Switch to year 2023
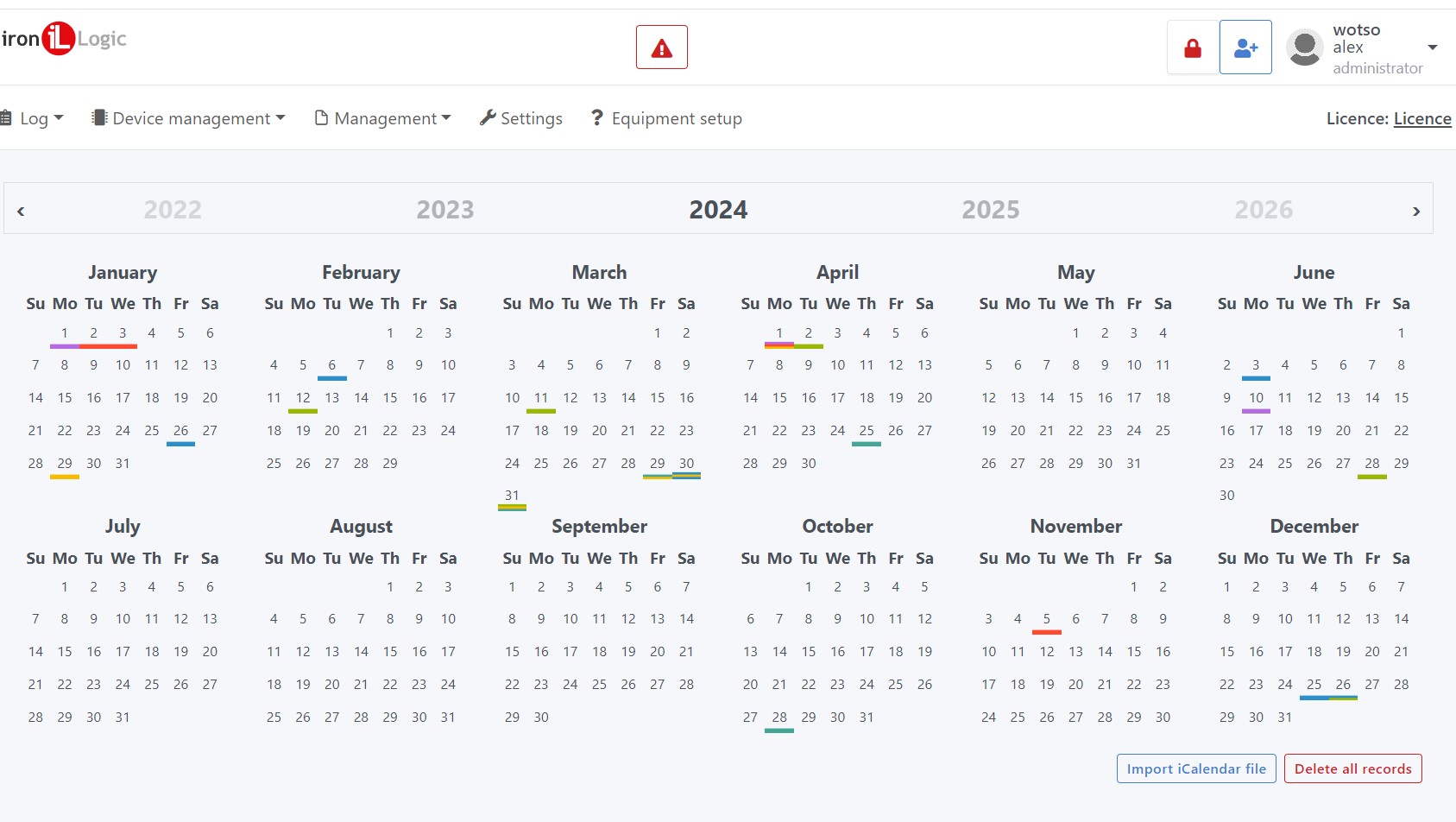1456x822 pixels. pyautogui.click(x=444, y=210)
